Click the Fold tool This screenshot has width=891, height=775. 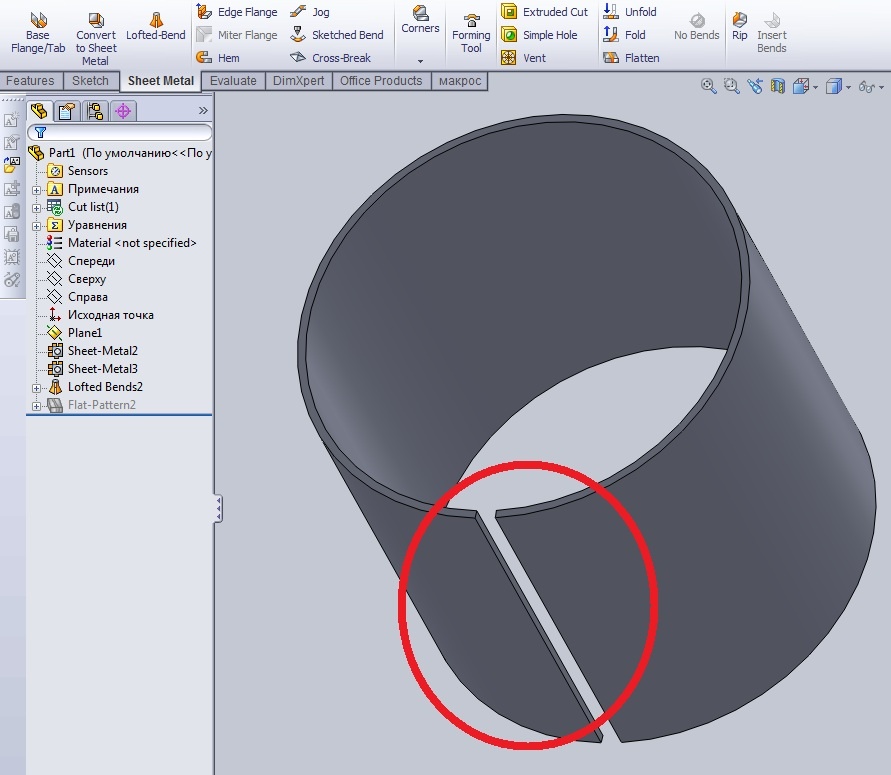(624, 35)
